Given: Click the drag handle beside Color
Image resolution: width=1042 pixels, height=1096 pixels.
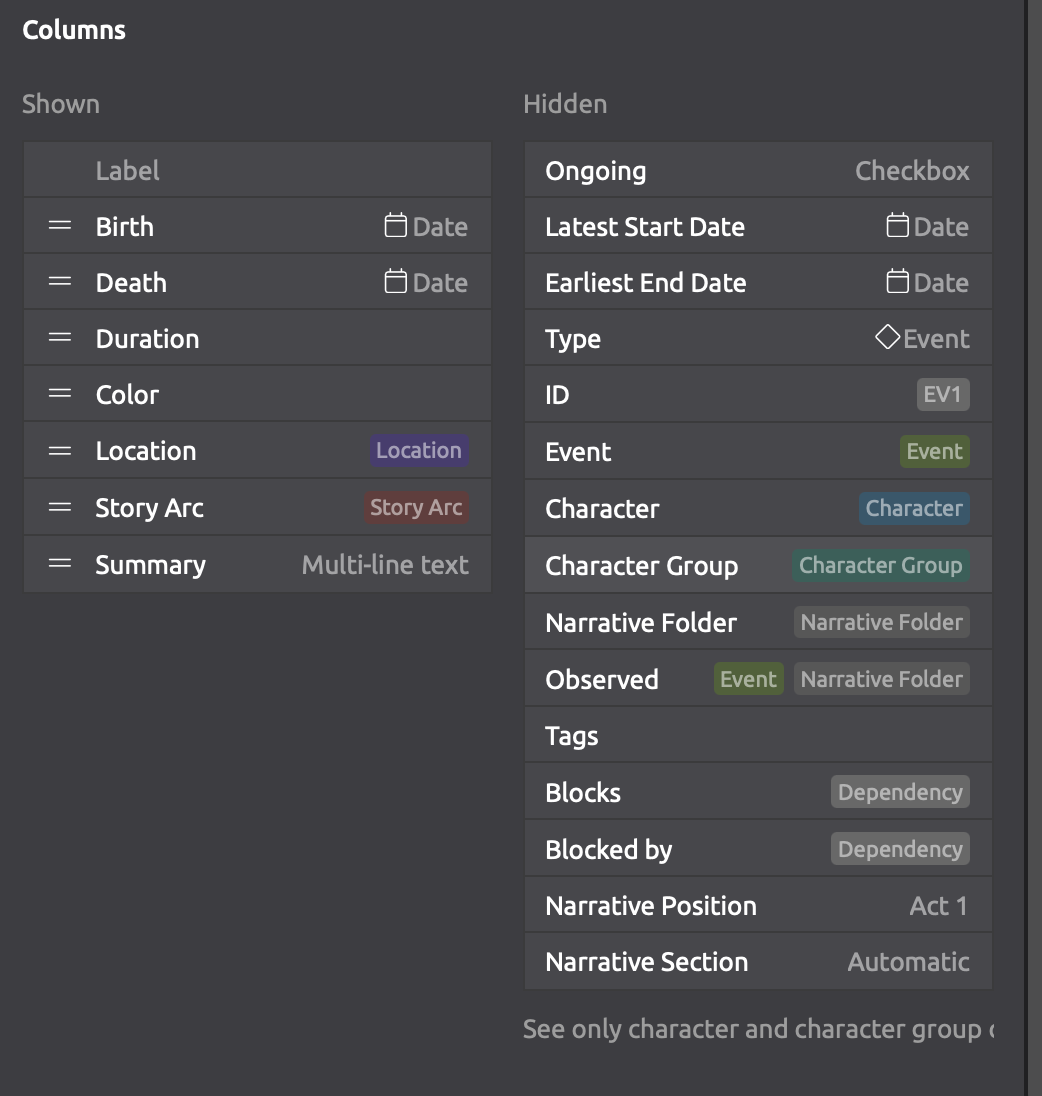Looking at the screenshot, I should pyautogui.click(x=60, y=394).
